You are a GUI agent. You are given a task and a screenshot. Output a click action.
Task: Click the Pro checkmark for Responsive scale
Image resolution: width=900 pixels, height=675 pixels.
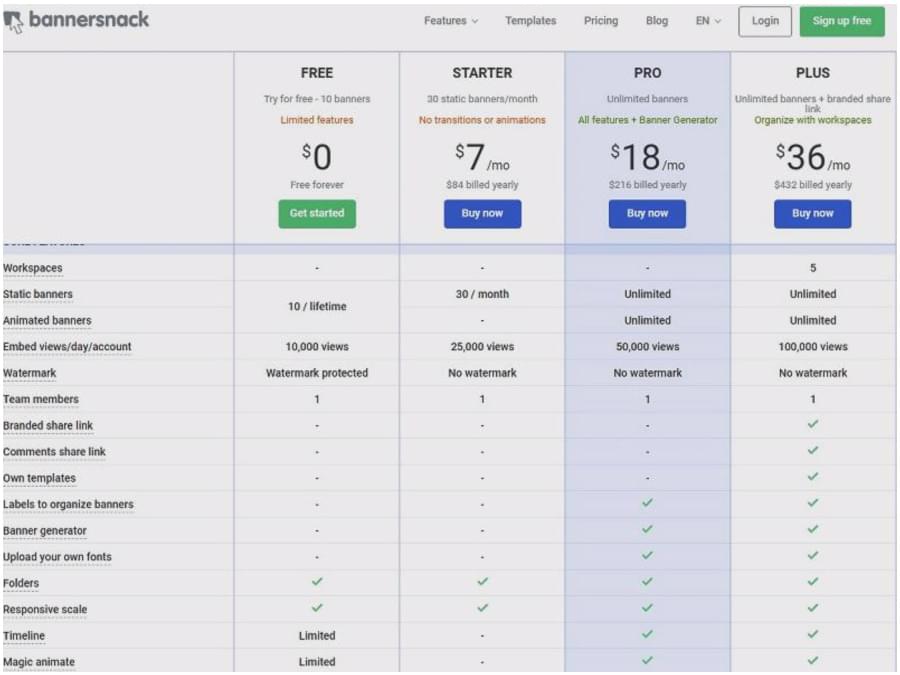click(647, 608)
